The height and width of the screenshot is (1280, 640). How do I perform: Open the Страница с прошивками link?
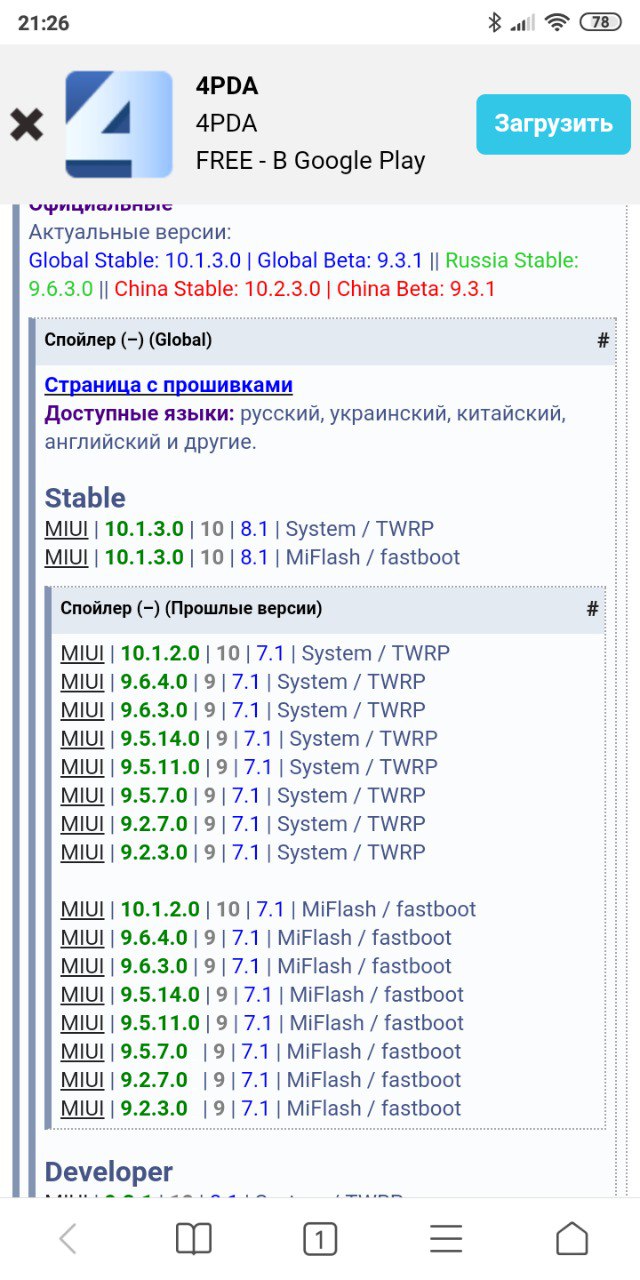click(x=169, y=385)
